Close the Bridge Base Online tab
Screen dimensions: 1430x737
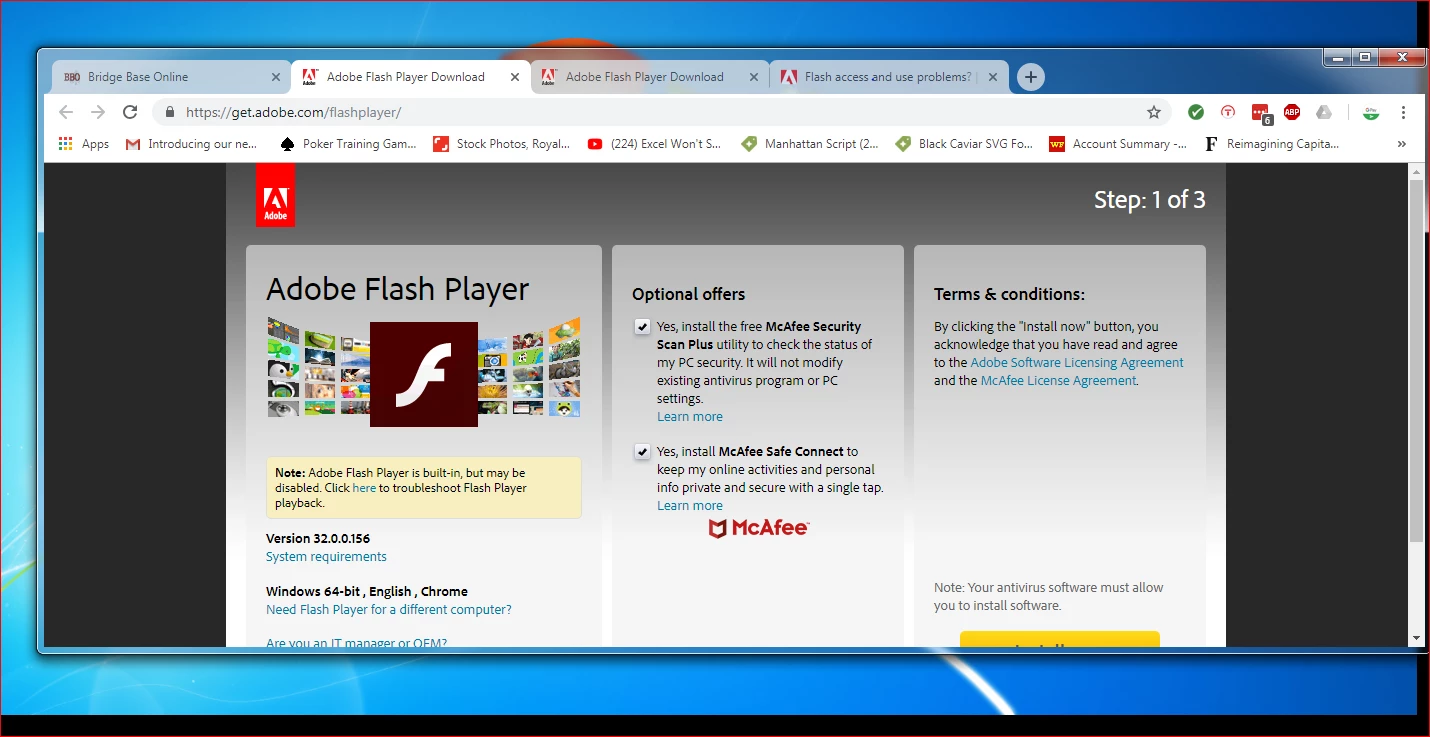coord(276,77)
